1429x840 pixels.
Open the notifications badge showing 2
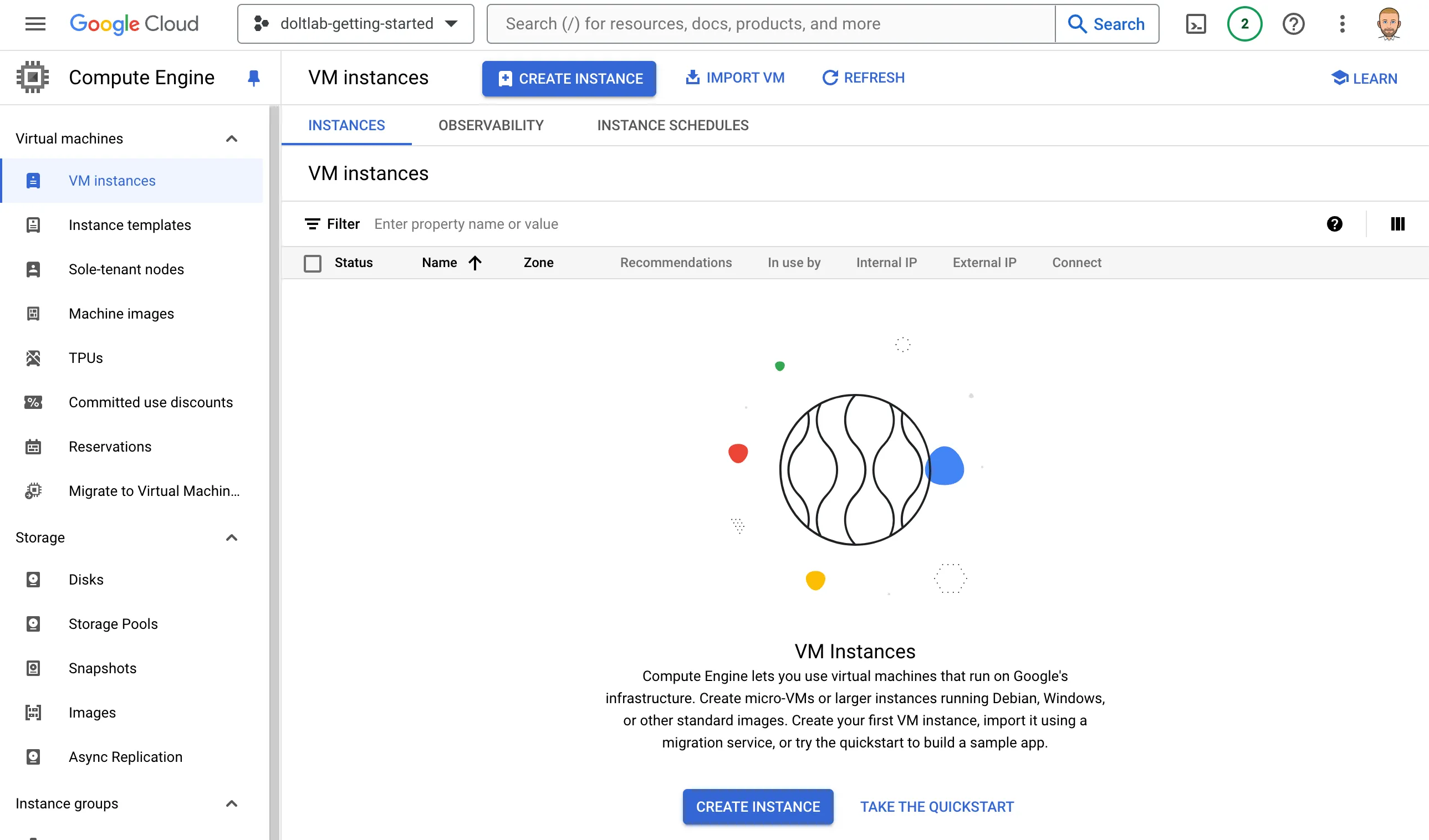(x=1244, y=24)
